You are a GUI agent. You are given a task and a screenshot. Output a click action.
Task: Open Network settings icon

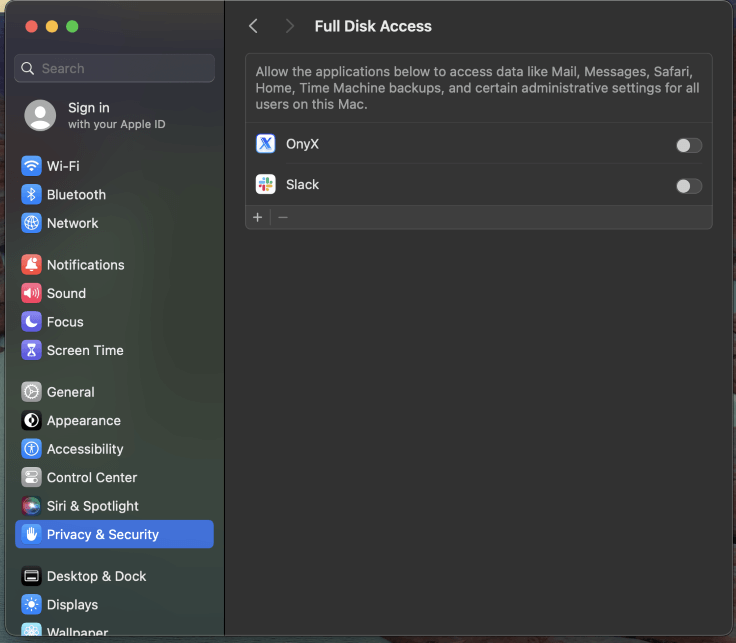point(31,223)
